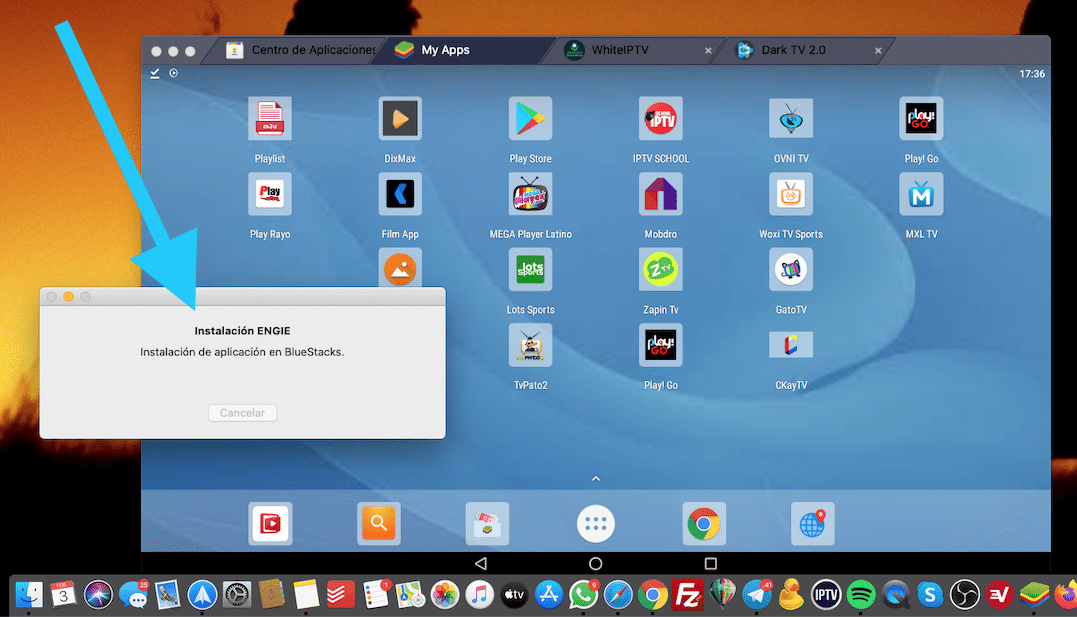
Task: Launch Woxi TV Sports
Action: (790, 193)
